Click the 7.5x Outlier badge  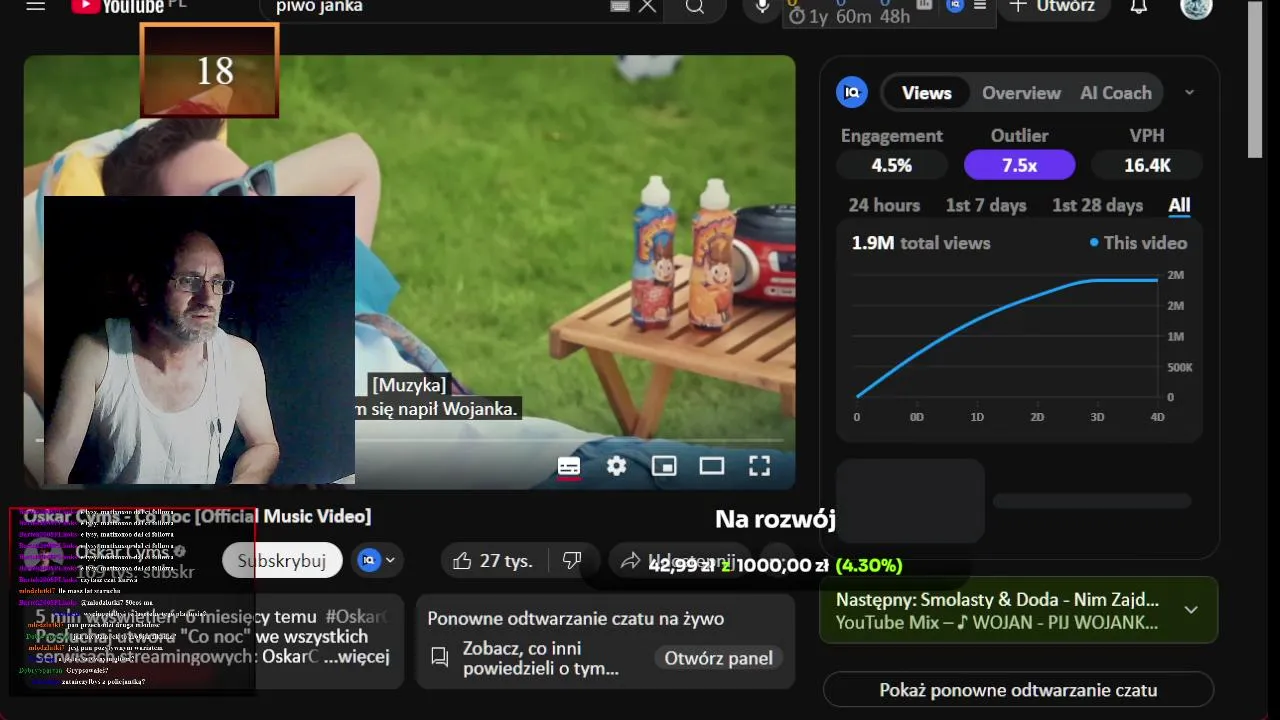(x=1019, y=165)
